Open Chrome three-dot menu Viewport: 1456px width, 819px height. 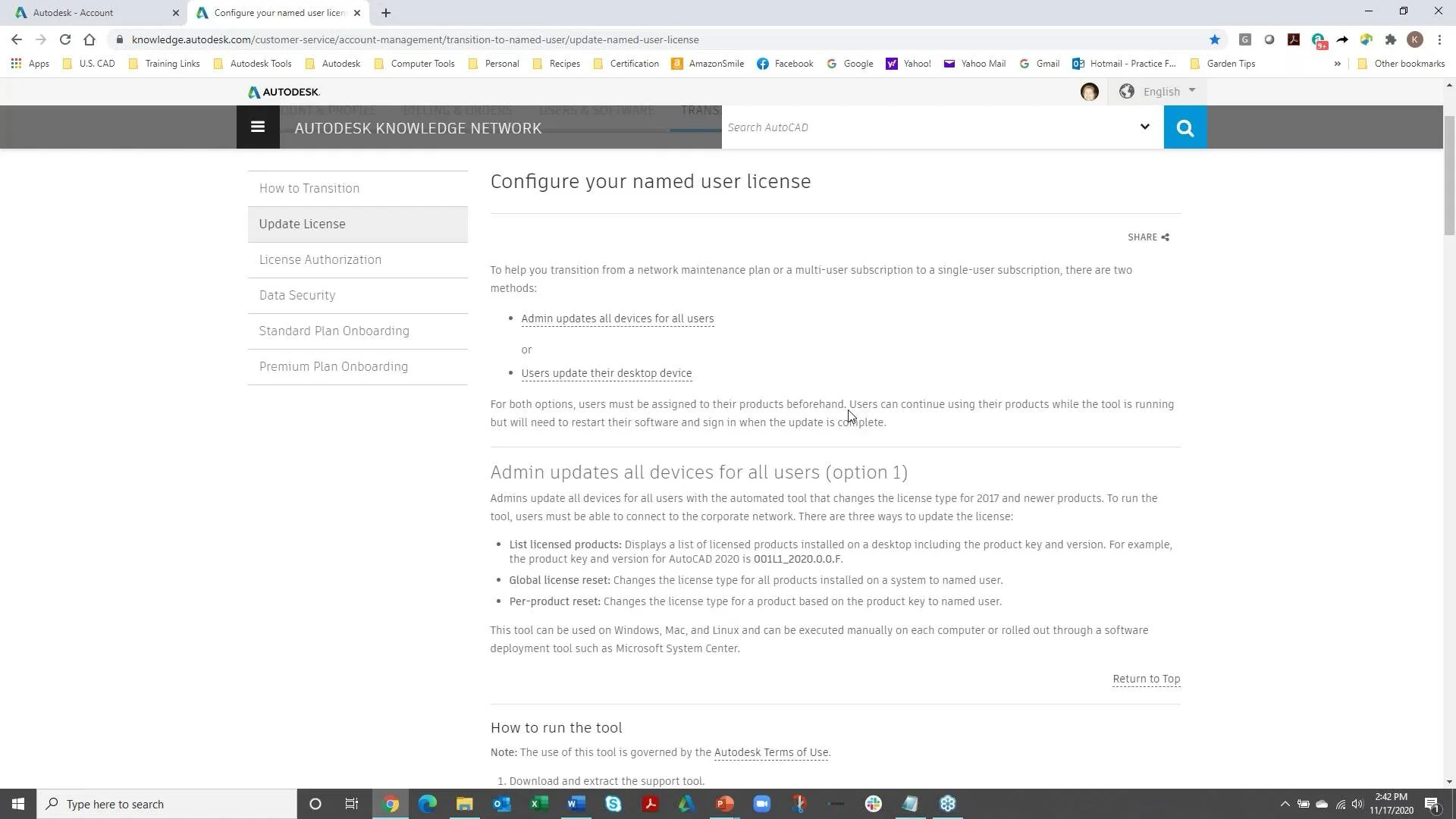pyautogui.click(x=1439, y=39)
